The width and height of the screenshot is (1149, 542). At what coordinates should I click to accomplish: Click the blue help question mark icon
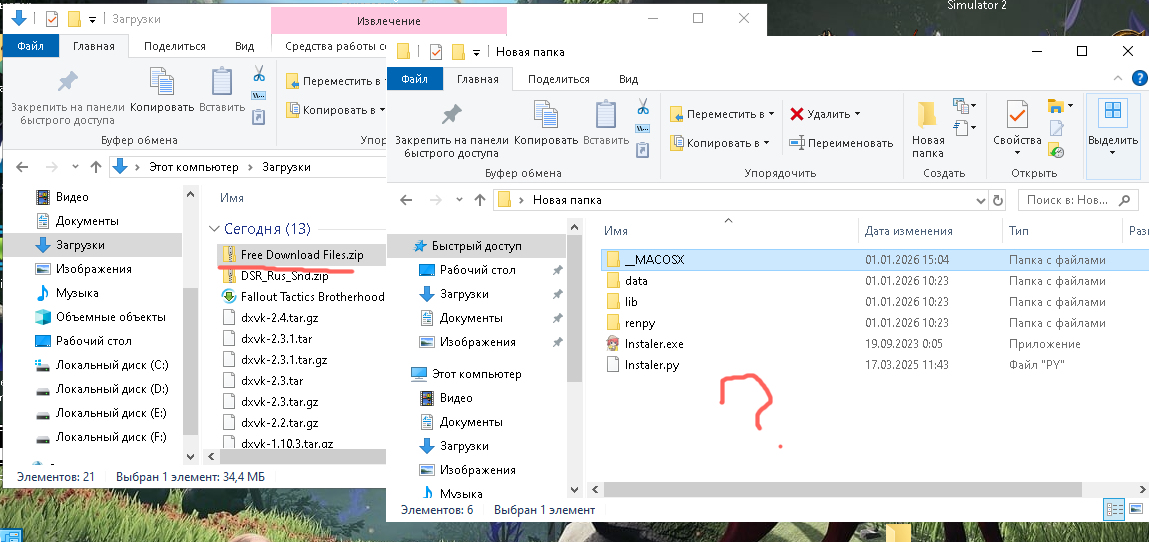click(x=1137, y=79)
